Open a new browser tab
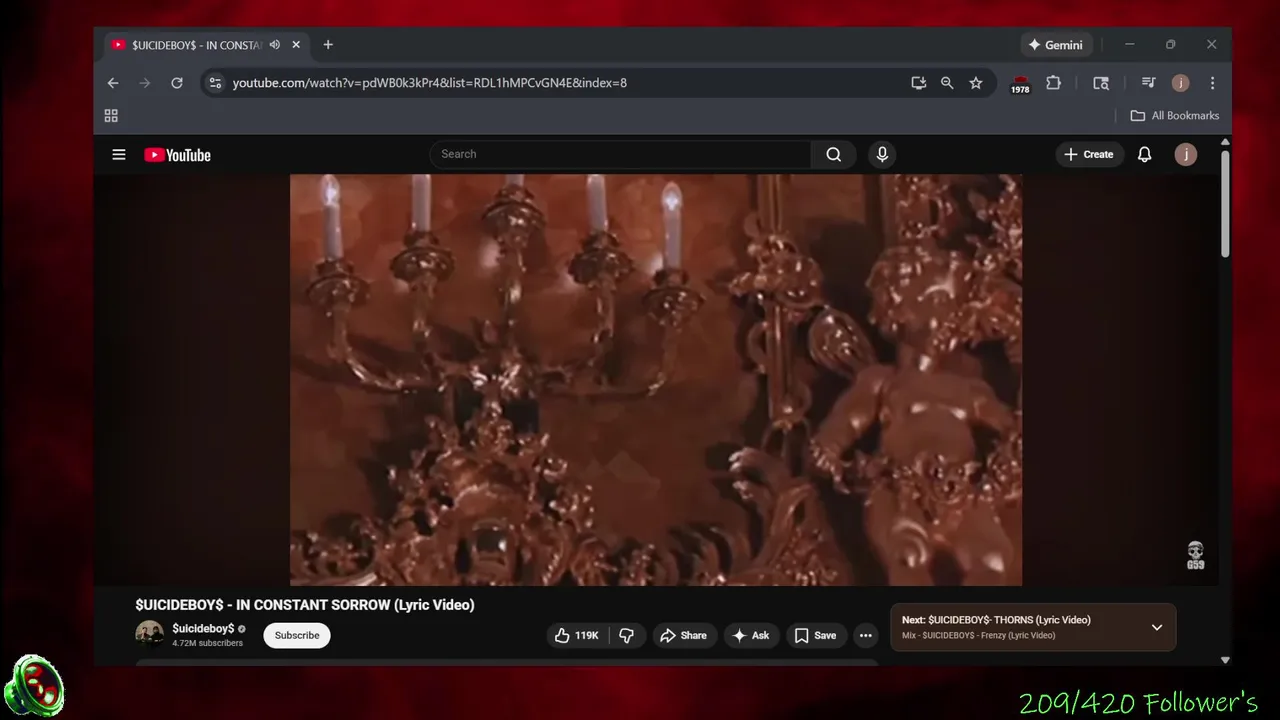The height and width of the screenshot is (720, 1280). (x=328, y=45)
